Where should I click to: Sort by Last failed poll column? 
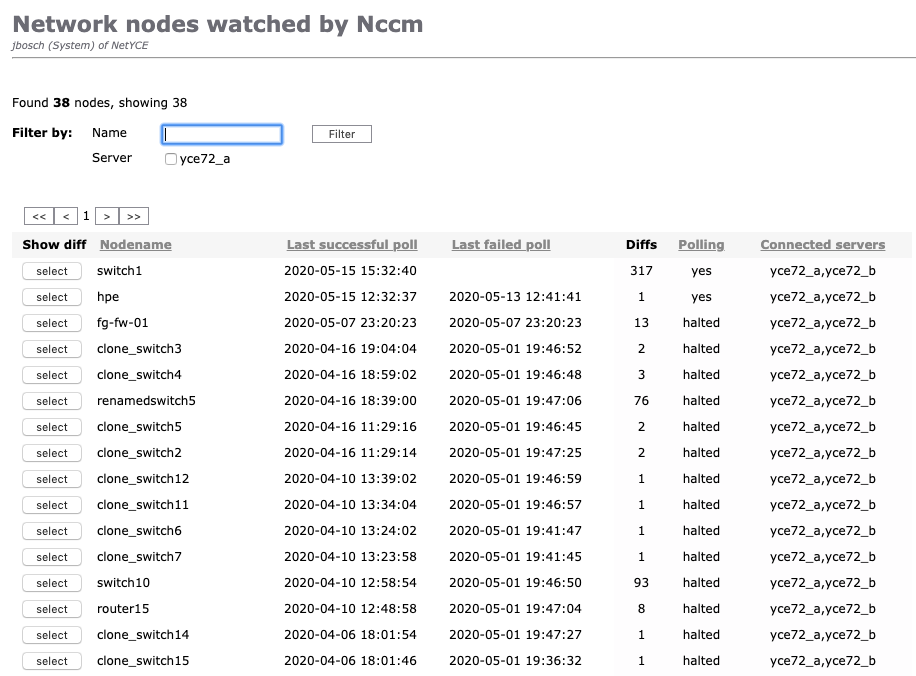tap(501, 245)
